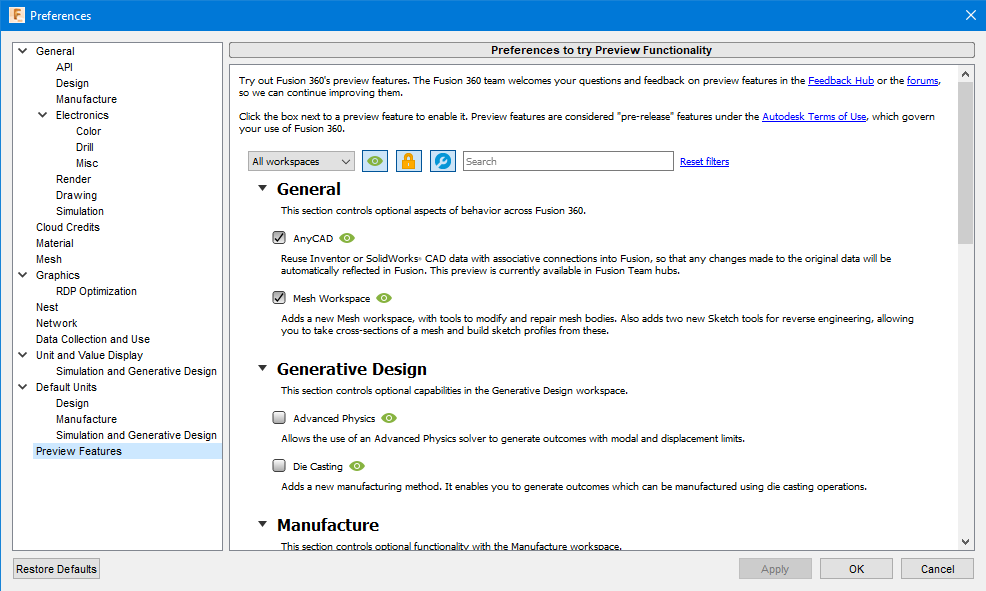Image resolution: width=986 pixels, height=591 pixels.
Task: Select Drill under Electronics
Action: (x=85, y=147)
